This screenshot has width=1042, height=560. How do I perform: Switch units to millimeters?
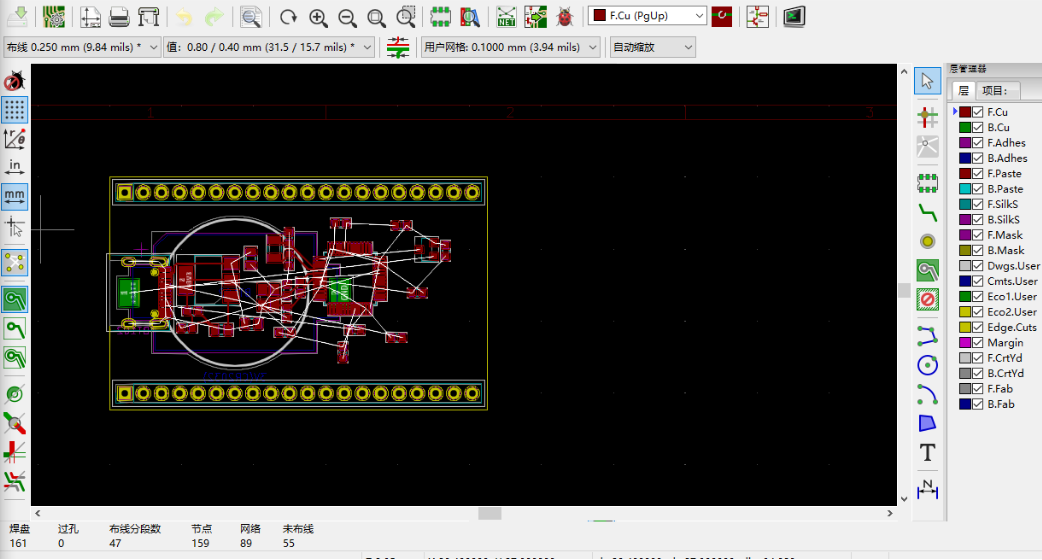coord(15,194)
